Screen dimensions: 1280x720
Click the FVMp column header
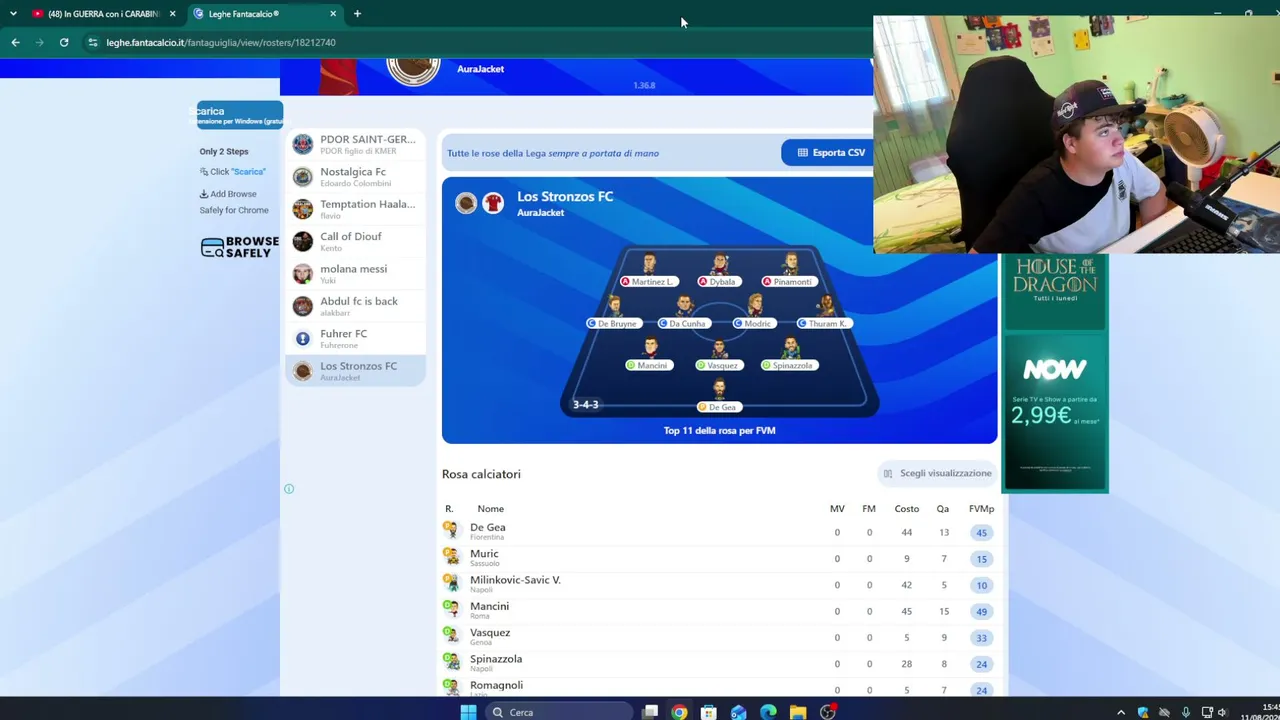pyautogui.click(x=981, y=509)
